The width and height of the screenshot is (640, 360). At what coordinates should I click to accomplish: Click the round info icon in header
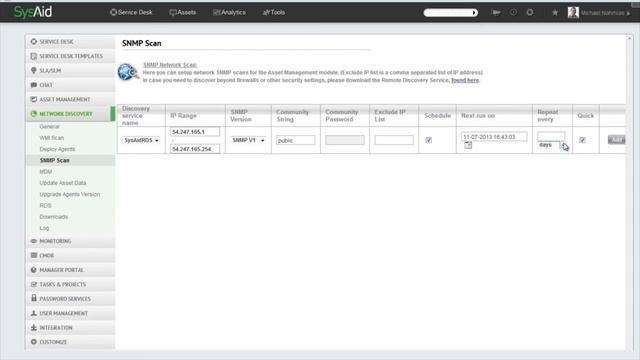point(513,13)
